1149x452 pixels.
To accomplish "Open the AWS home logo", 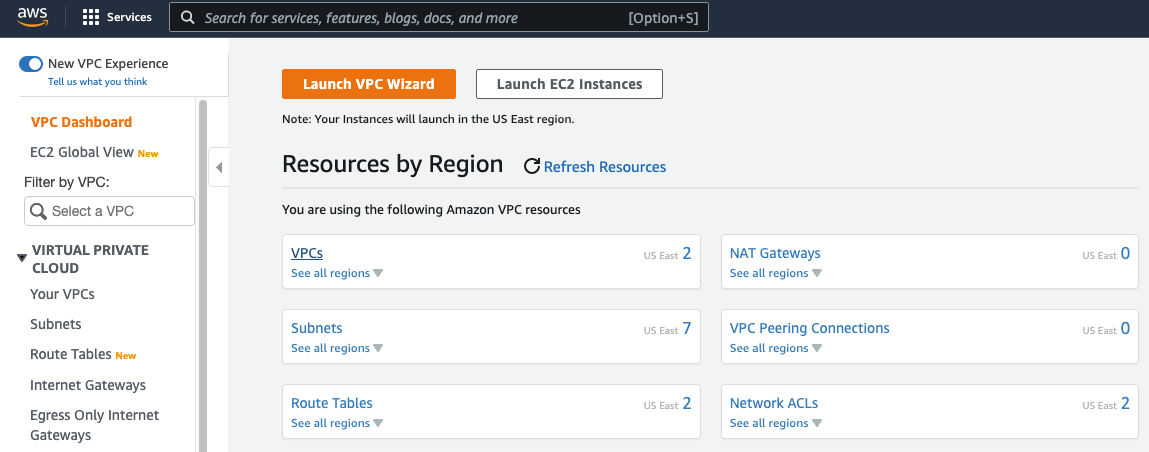I will [x=32, y=16].
